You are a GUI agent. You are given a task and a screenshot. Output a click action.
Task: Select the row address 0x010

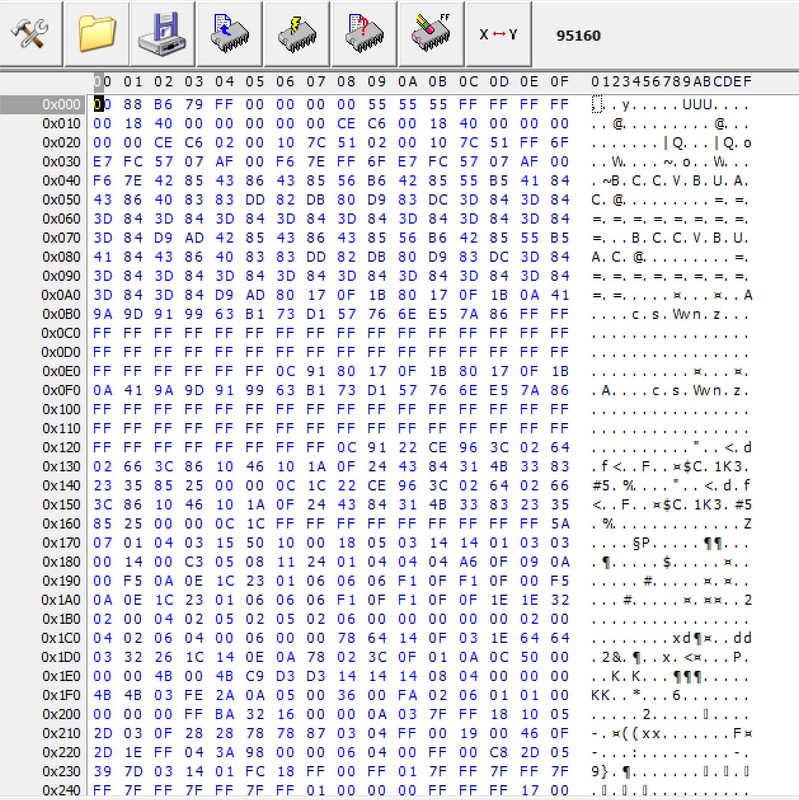62,123
